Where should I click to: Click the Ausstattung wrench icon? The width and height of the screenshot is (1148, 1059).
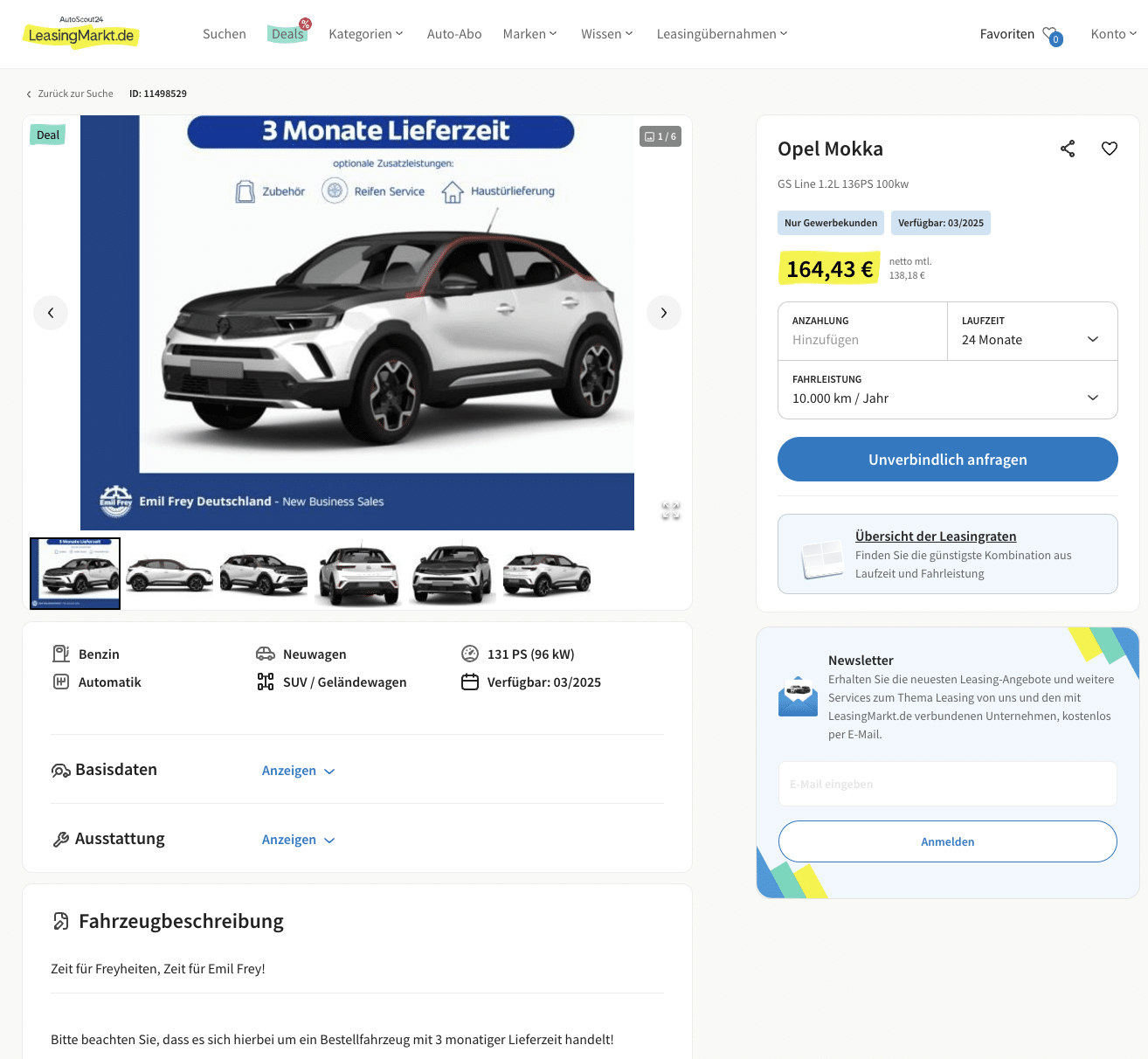point(61,840)
